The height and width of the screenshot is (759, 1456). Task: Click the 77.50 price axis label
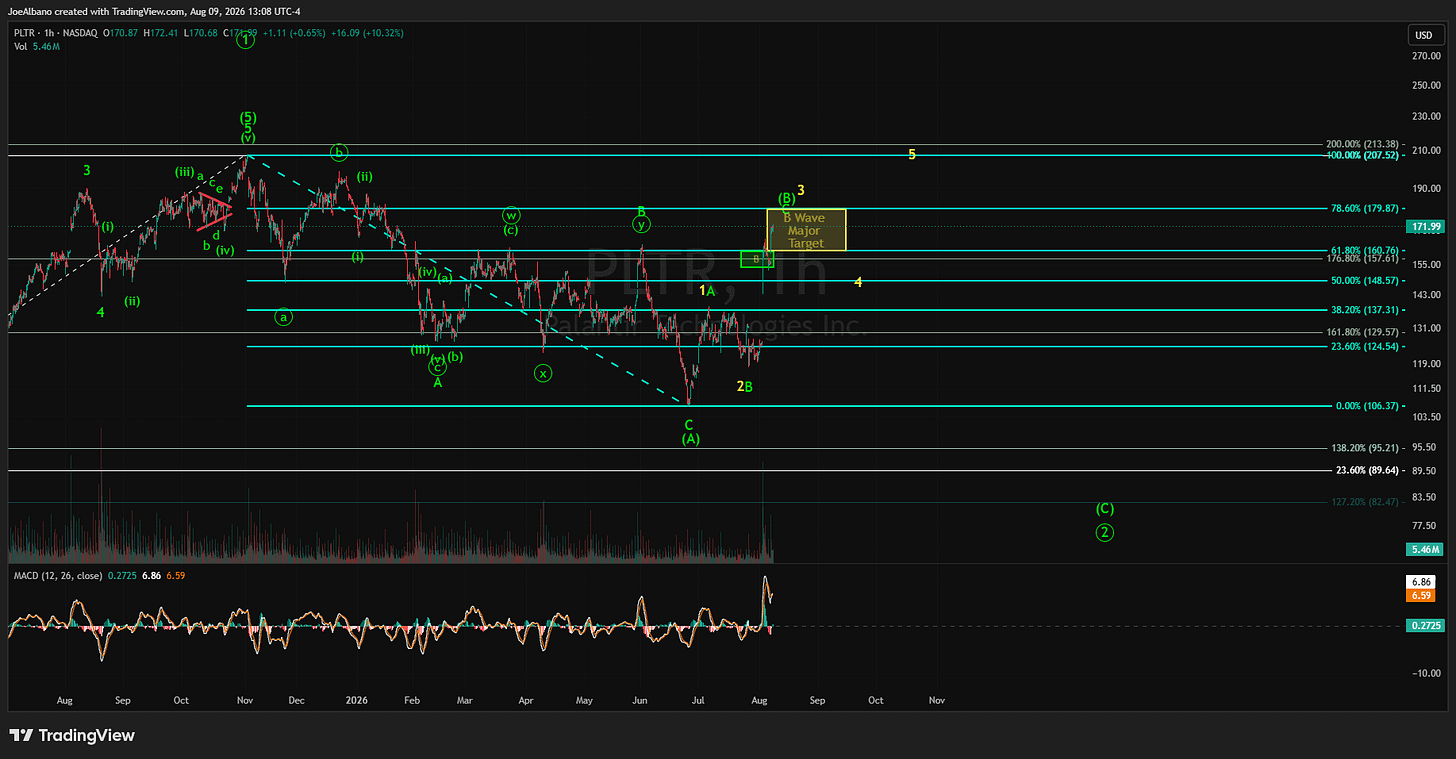click(1425, 525)
